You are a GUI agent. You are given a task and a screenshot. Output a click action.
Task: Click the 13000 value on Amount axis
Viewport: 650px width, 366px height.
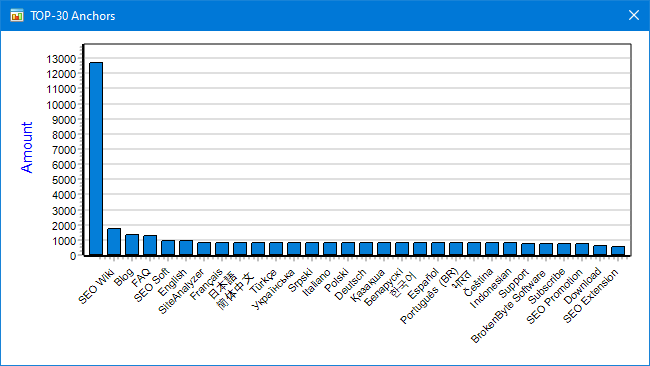click(61, 59)
